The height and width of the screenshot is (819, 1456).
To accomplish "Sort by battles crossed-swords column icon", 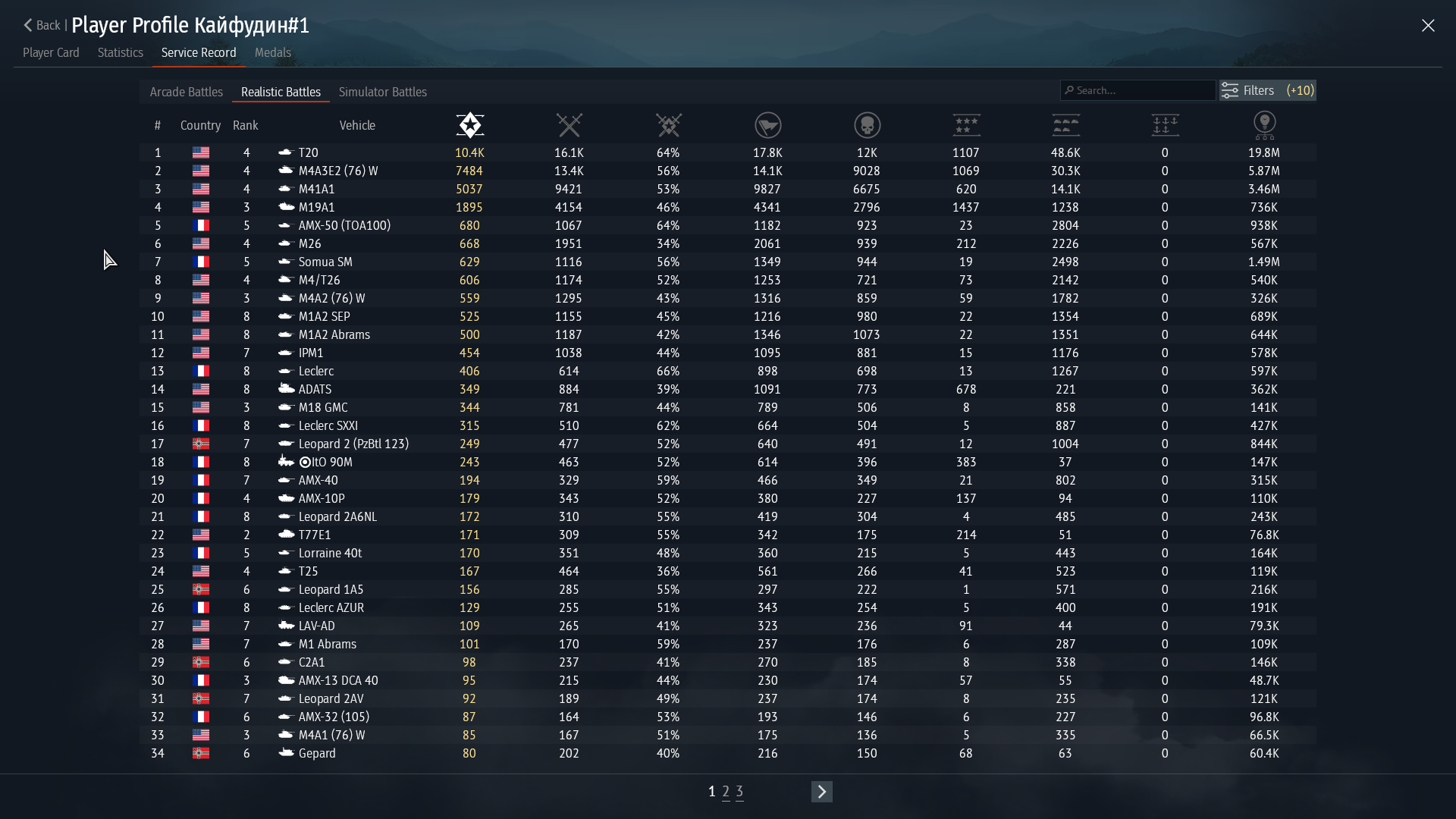I will (x=569, y=125).
